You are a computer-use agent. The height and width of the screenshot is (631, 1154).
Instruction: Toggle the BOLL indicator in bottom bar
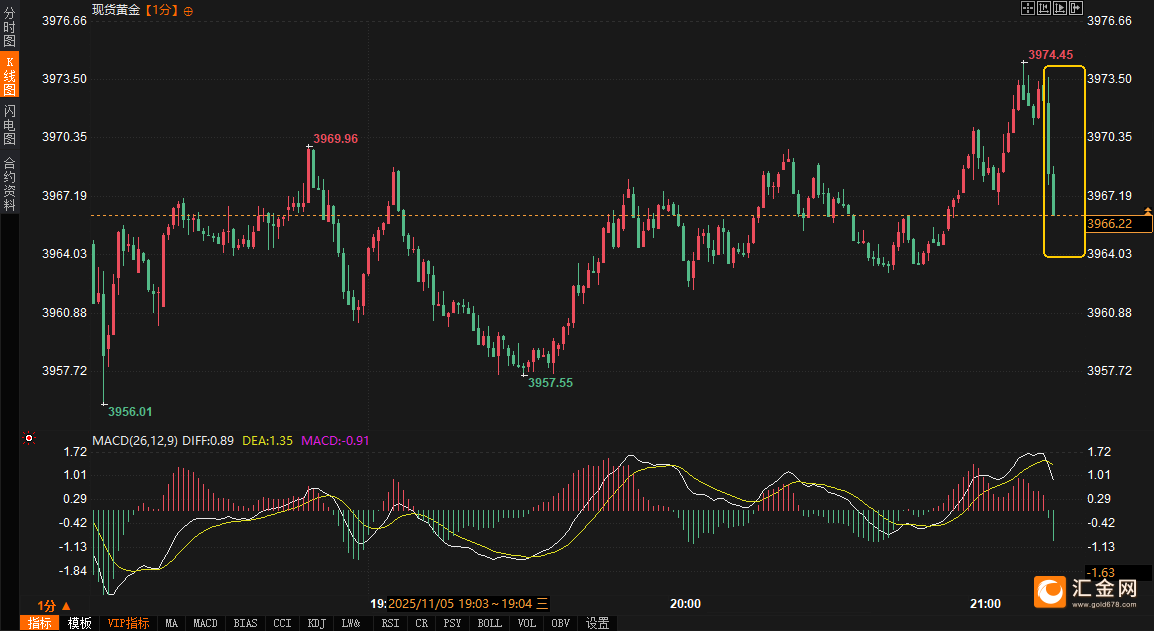490,623
